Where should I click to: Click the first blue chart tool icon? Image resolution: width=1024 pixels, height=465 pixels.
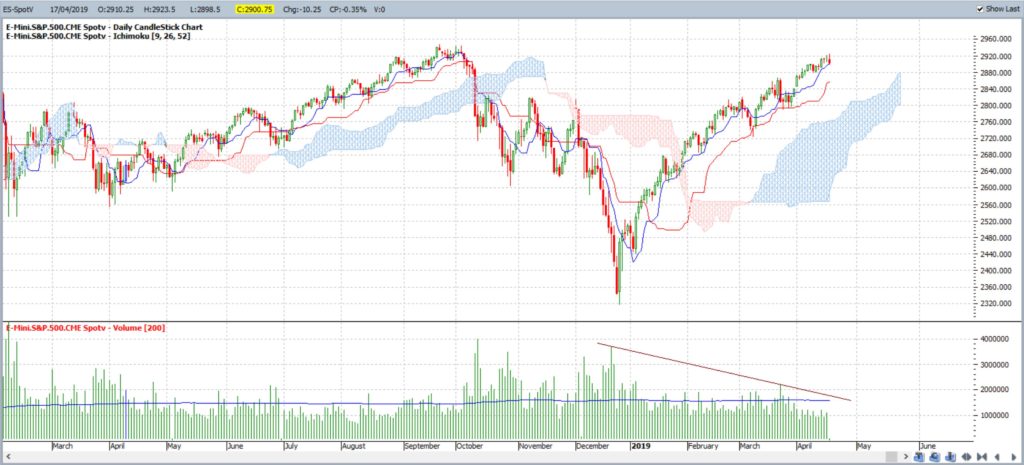920,457
